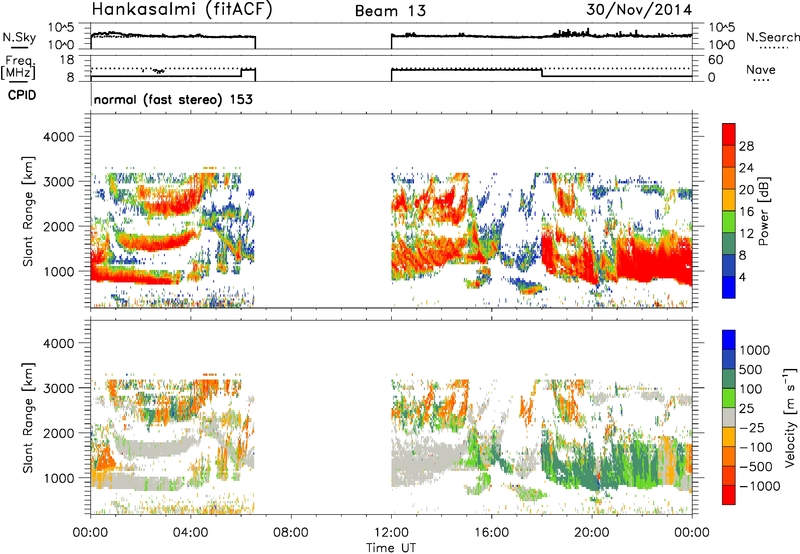Screen dimensions: 800x554
Task: Click the 'Power [dB]' colorbar label
Action: (x=763, y=211)
